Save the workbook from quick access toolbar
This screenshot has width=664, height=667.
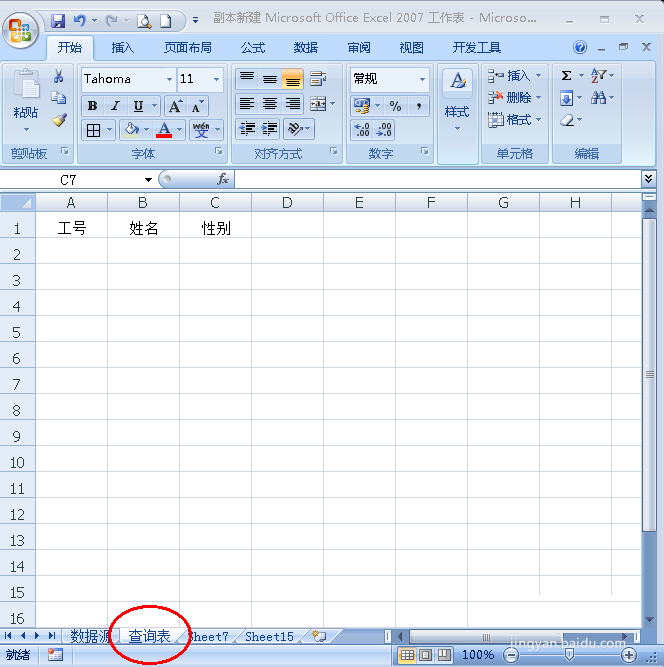point(58,20)
